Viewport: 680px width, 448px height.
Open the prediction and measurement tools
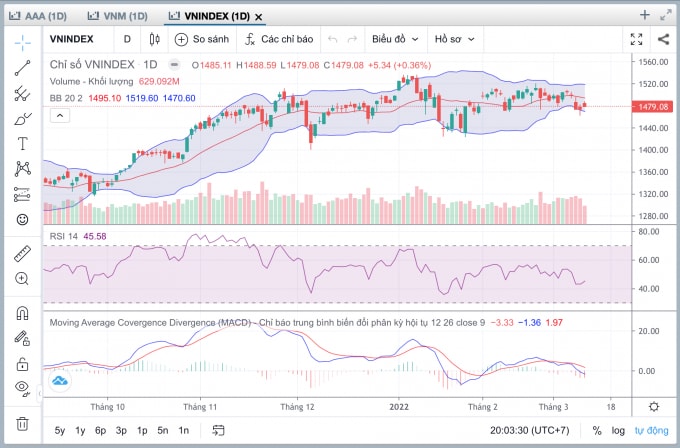(23, 194)
